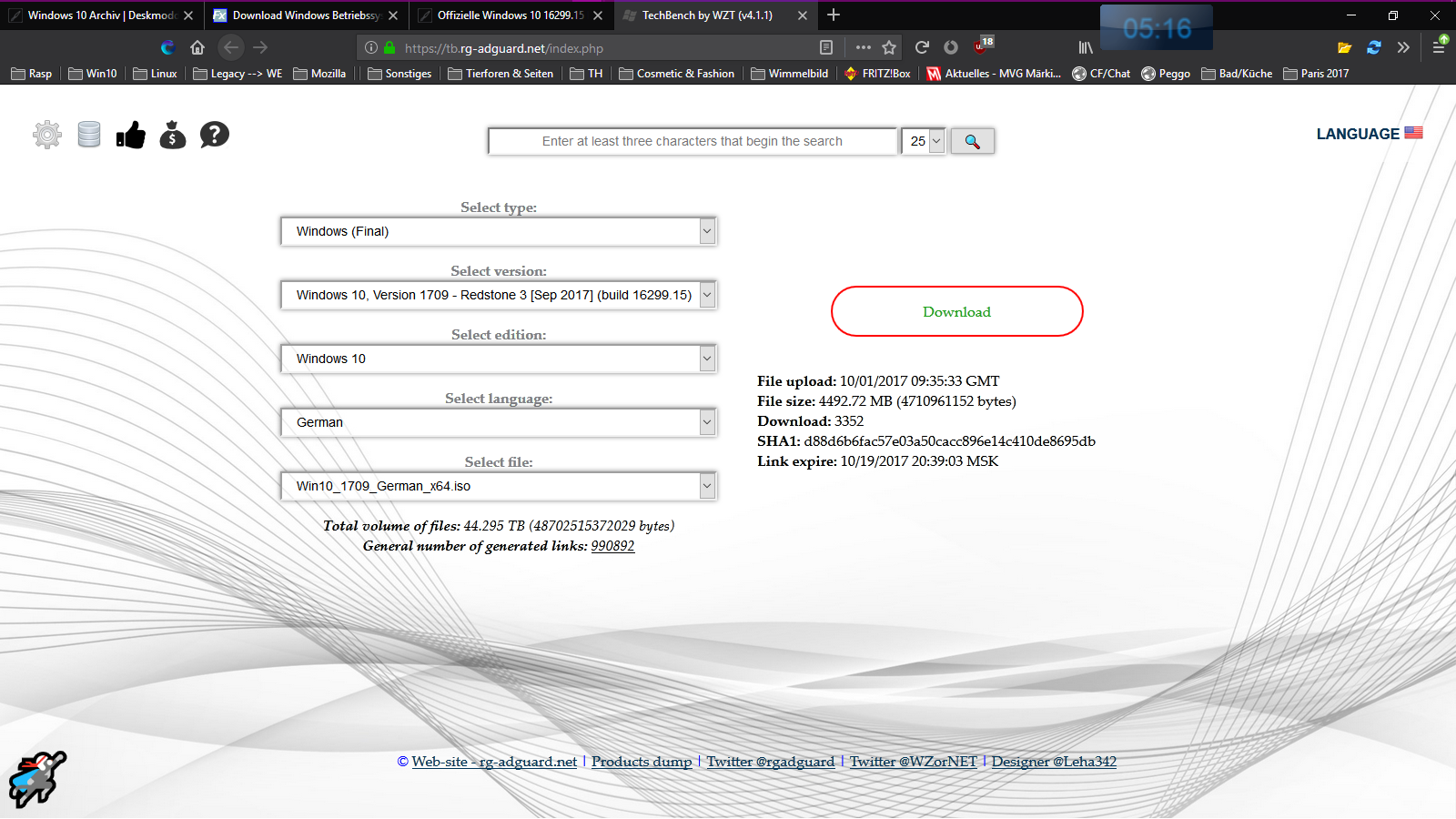Open the Twitter @rgadguard link
Screen dimensions: 1456x819
pos(771,762)
